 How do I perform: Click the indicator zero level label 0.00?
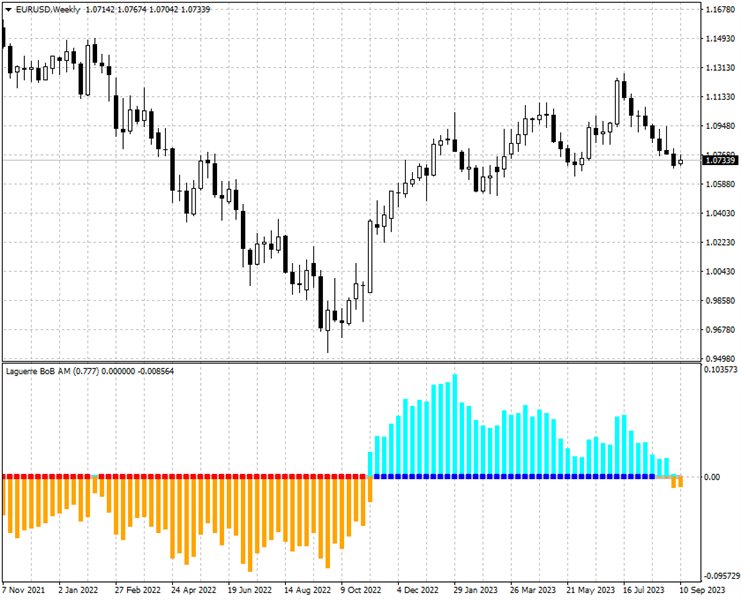tap(712, 477)
